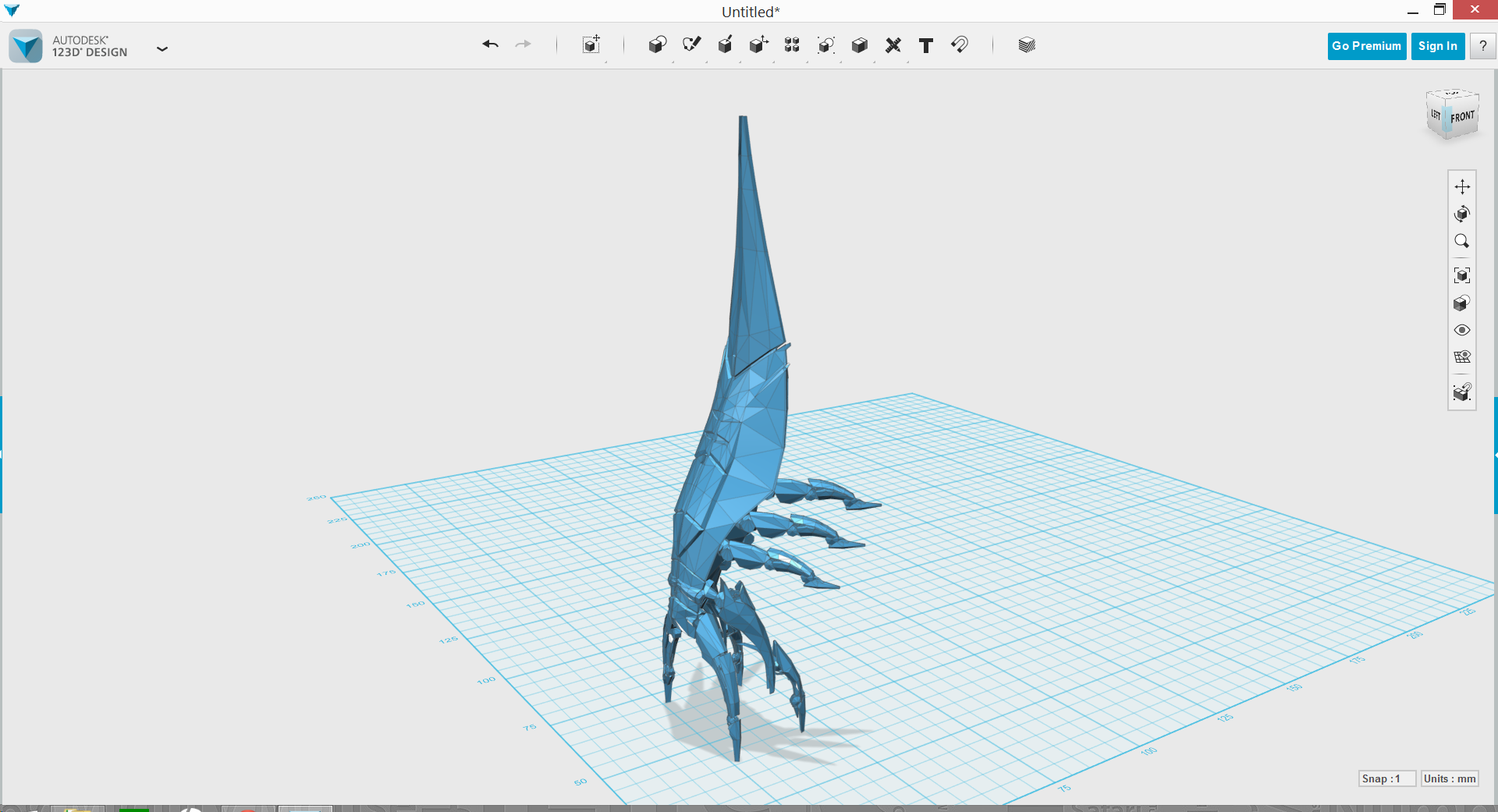Select the LEFT face of view cube

[1436, 115]
